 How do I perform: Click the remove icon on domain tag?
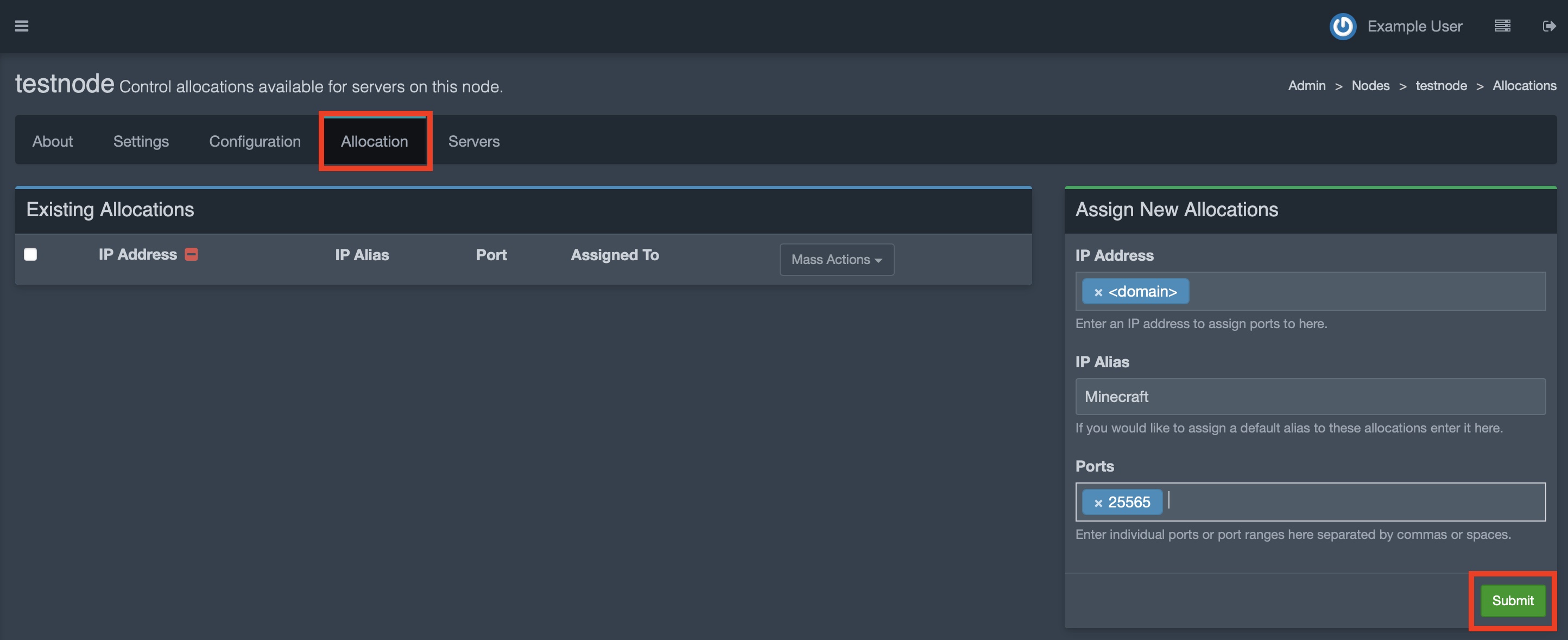pyautogui.click(x=1097, y=291)
